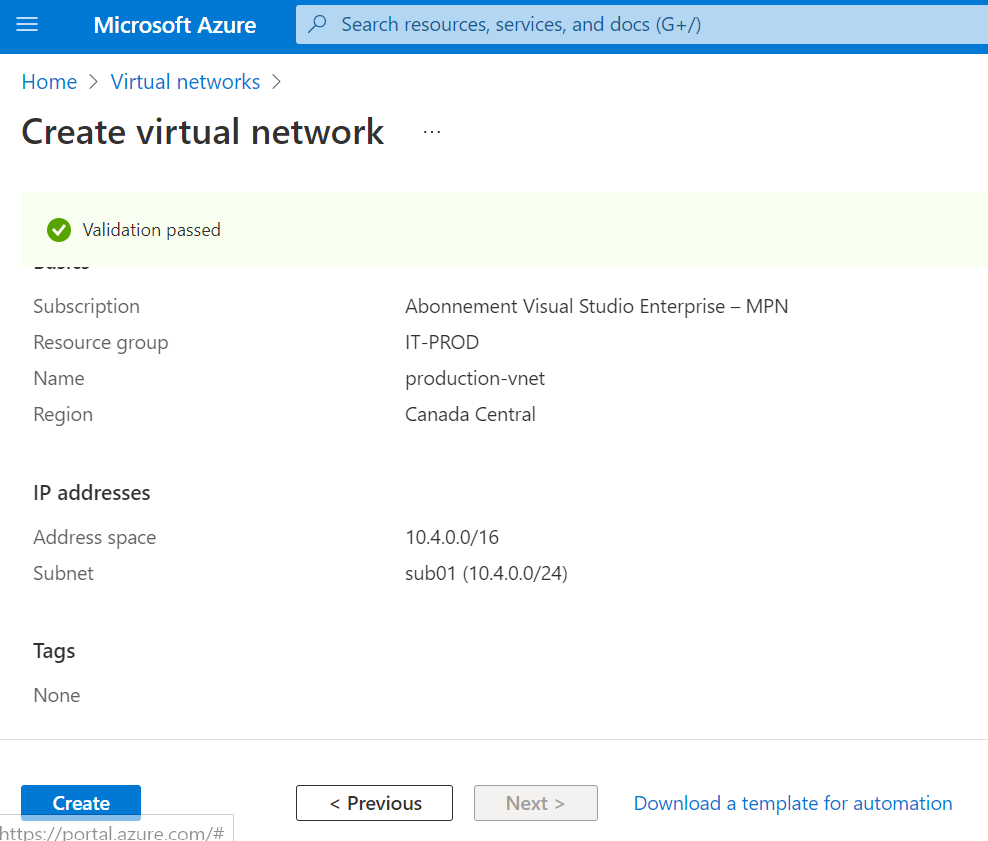Open the ellipsis more options menu
Screen dimensions: 988x841
[432, 132]
